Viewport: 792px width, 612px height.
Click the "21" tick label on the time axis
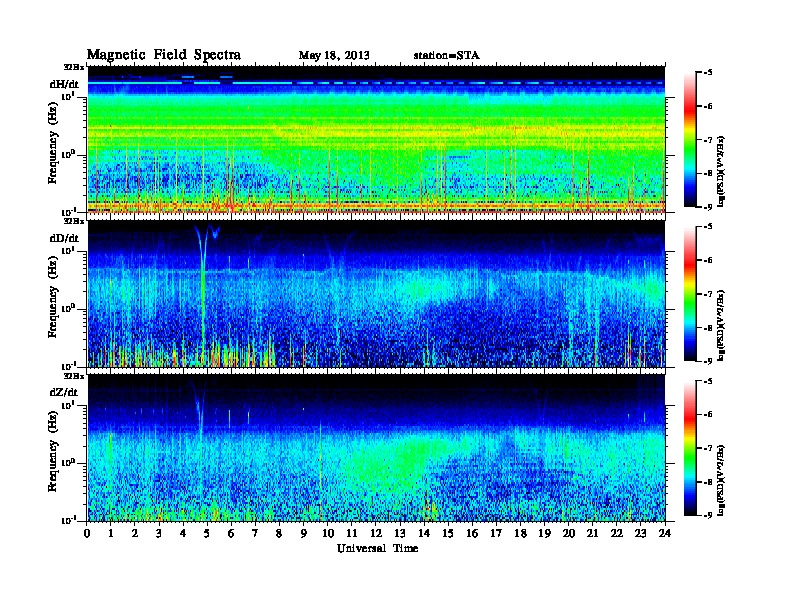pos(592,533)
